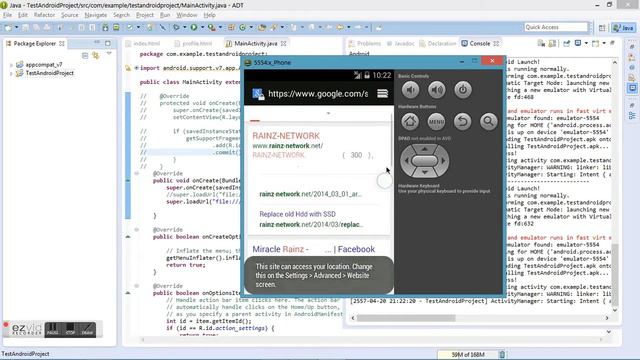Screen dimensions: 640x360
Task: Click the DPAD right arrow in emulator
Action: (x=444, y=161)
